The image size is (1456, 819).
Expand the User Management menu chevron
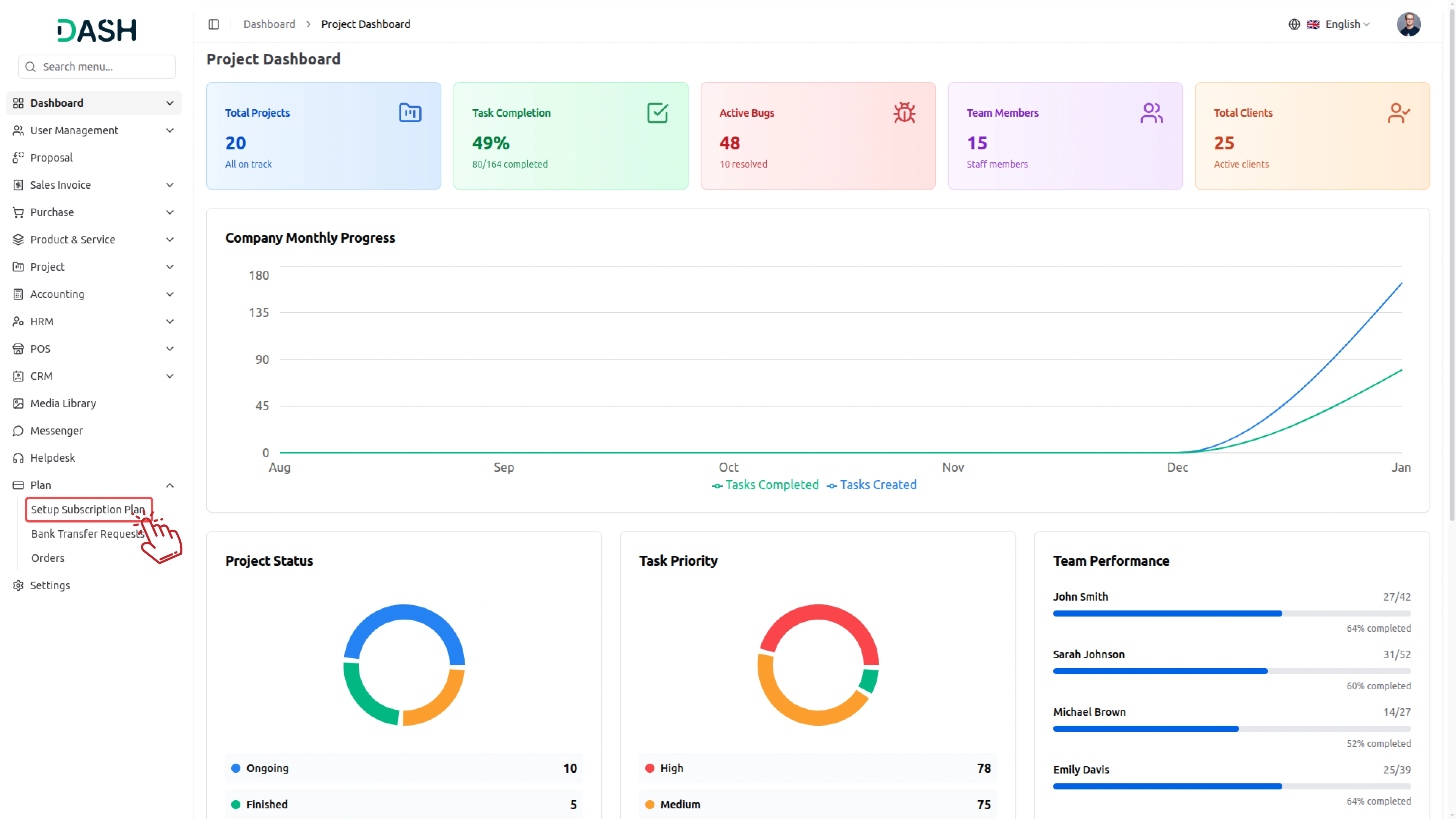[x=169, y=130]
